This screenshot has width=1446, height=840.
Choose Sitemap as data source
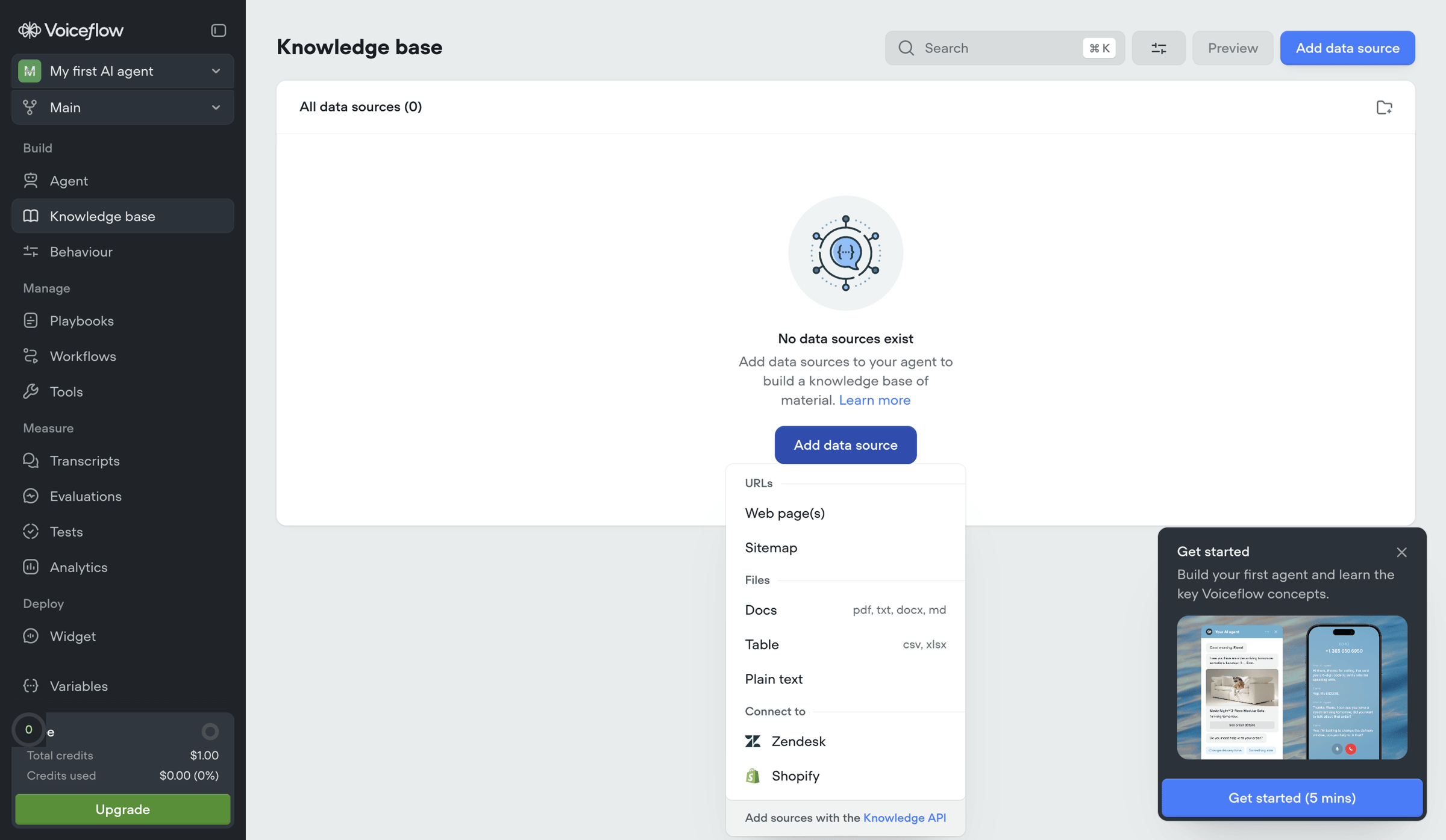[x=845, y=547]
